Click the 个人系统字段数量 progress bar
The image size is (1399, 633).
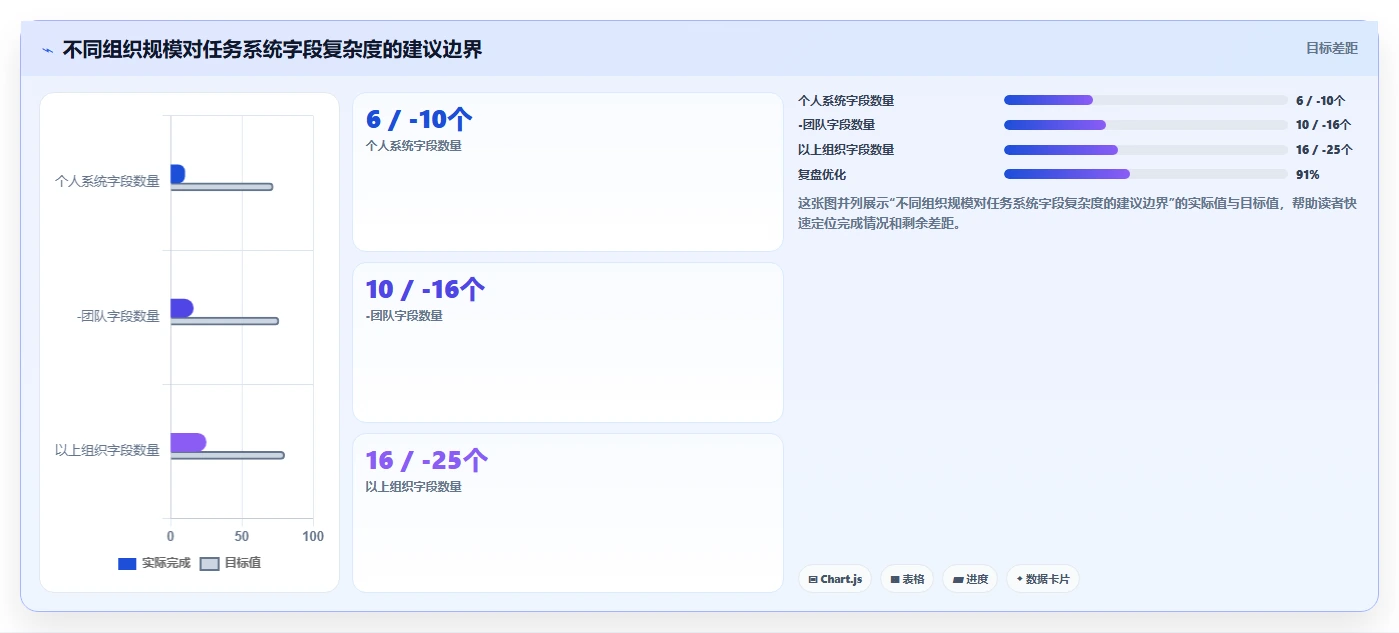pyautogui.click(x=1146, y=100)
